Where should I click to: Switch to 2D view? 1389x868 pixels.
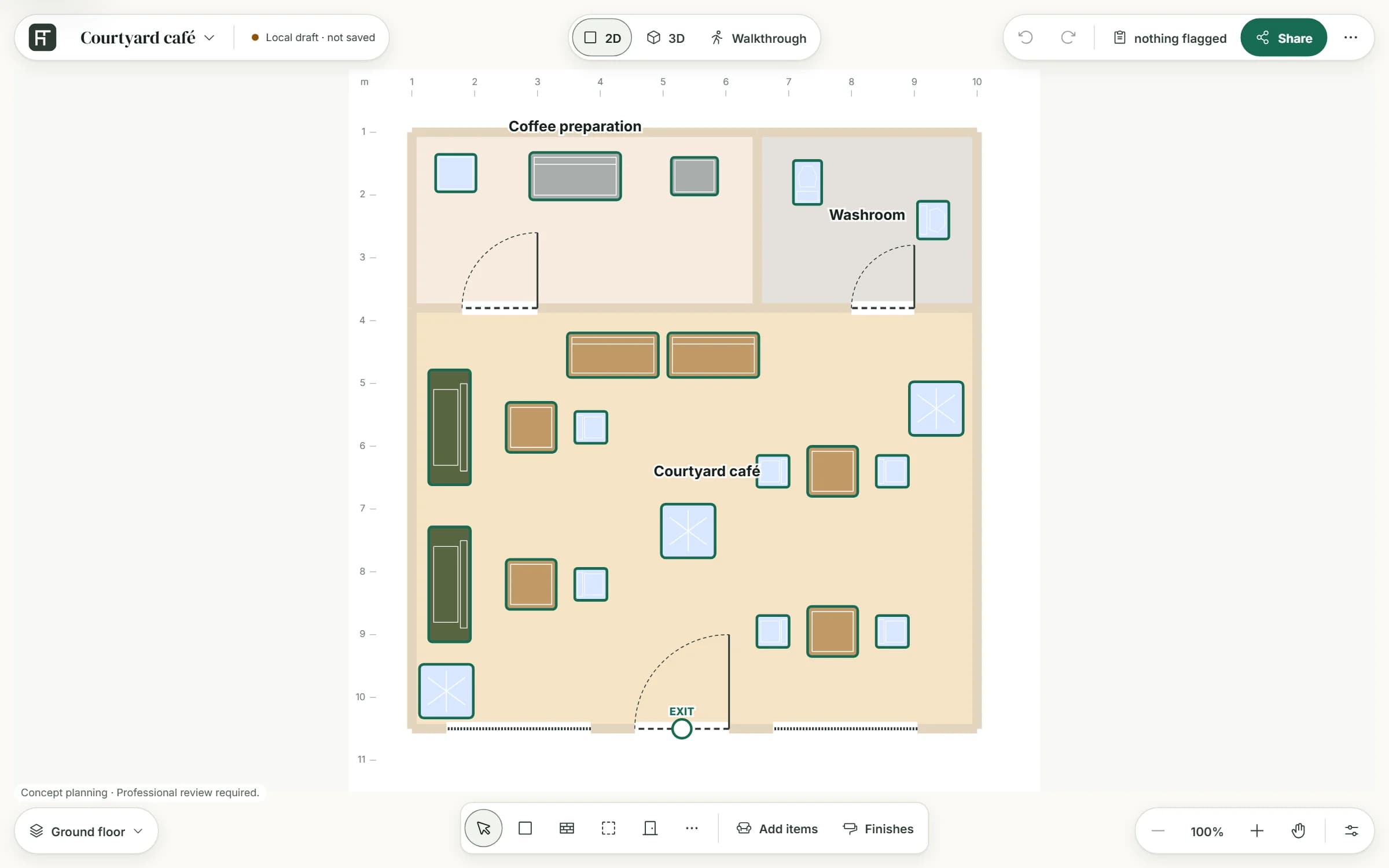coord(602,38)
